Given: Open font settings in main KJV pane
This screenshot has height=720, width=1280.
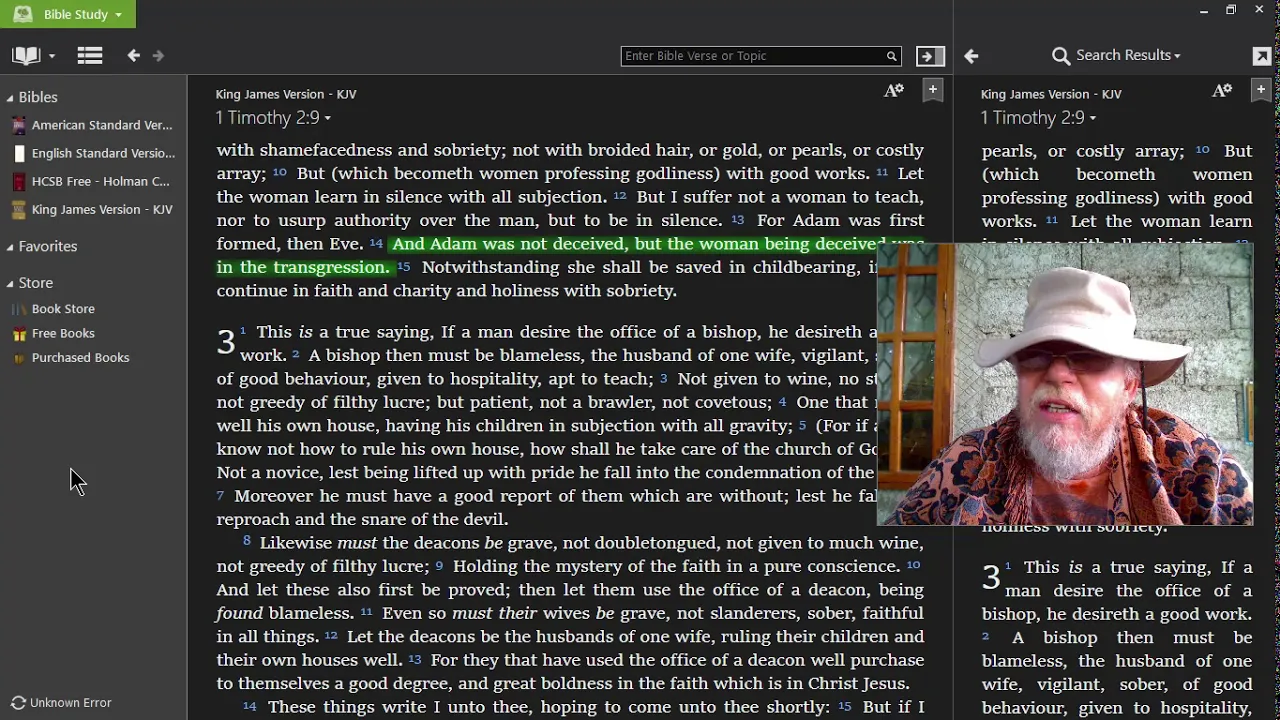Looking at the screenshot, I should coord(894,91).
